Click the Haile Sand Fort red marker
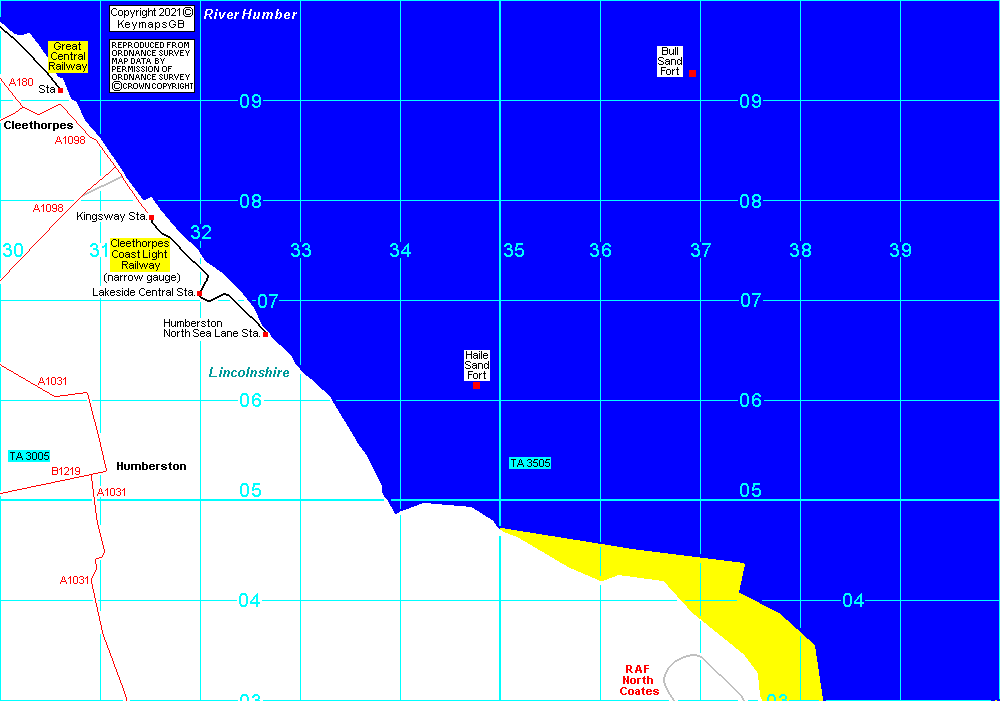The width and height of the screenshot is (1000, 701). point(477,385)
